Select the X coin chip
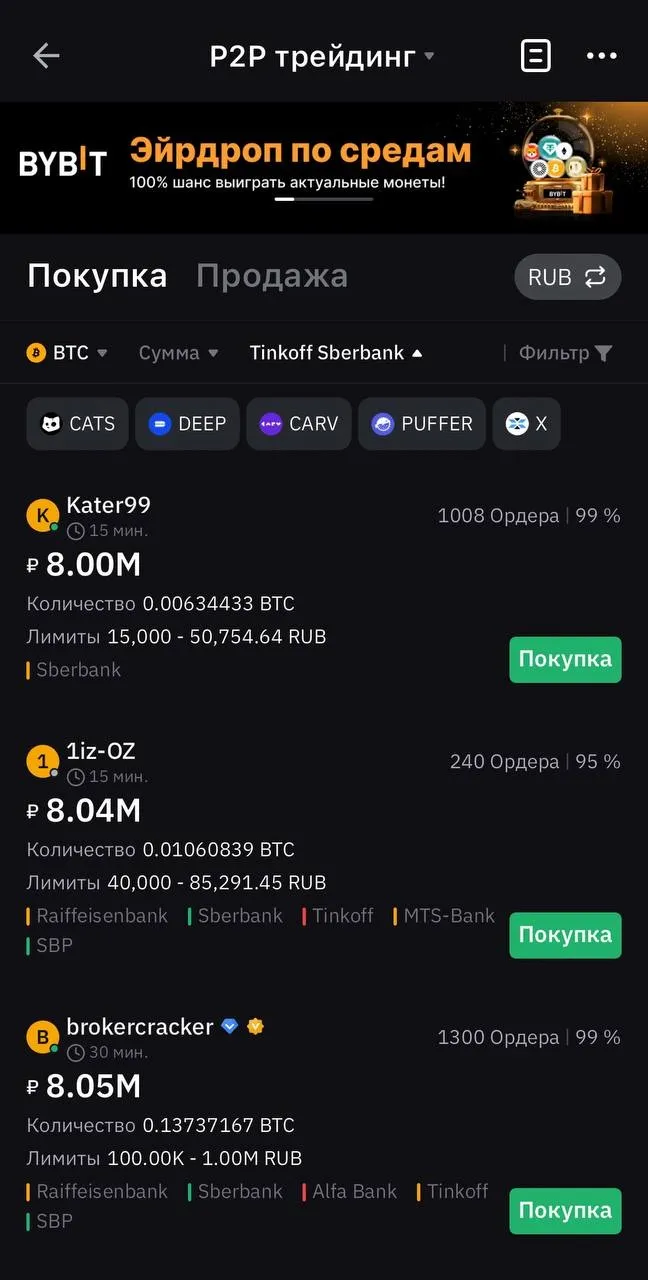 point(526,424)
